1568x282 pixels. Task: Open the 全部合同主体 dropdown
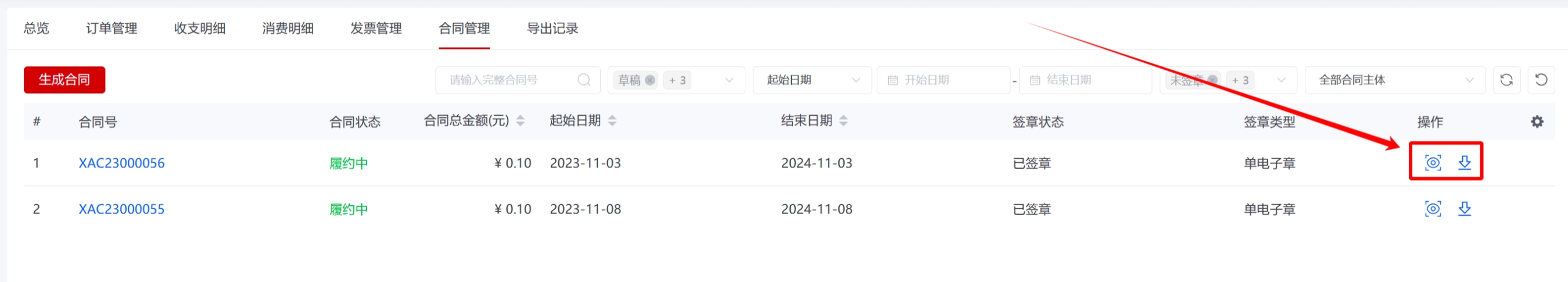point(1394,80)
